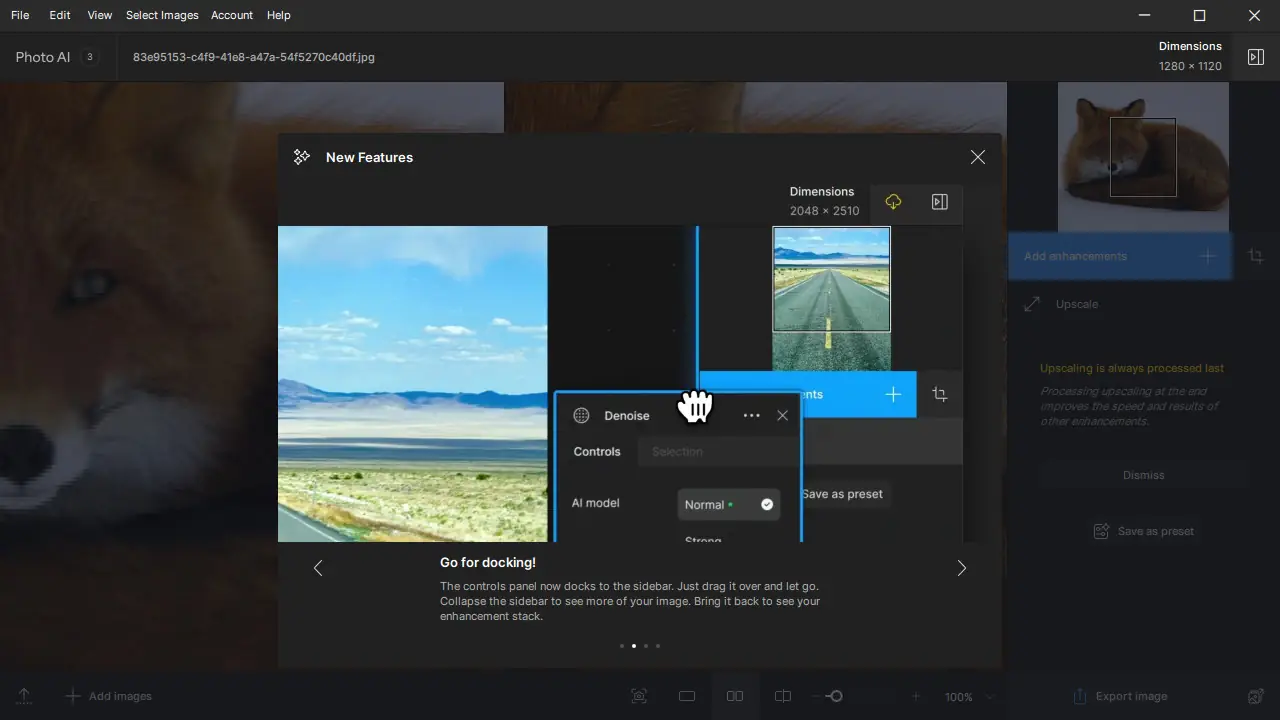Toggle the split comparison view

point(783,696)
